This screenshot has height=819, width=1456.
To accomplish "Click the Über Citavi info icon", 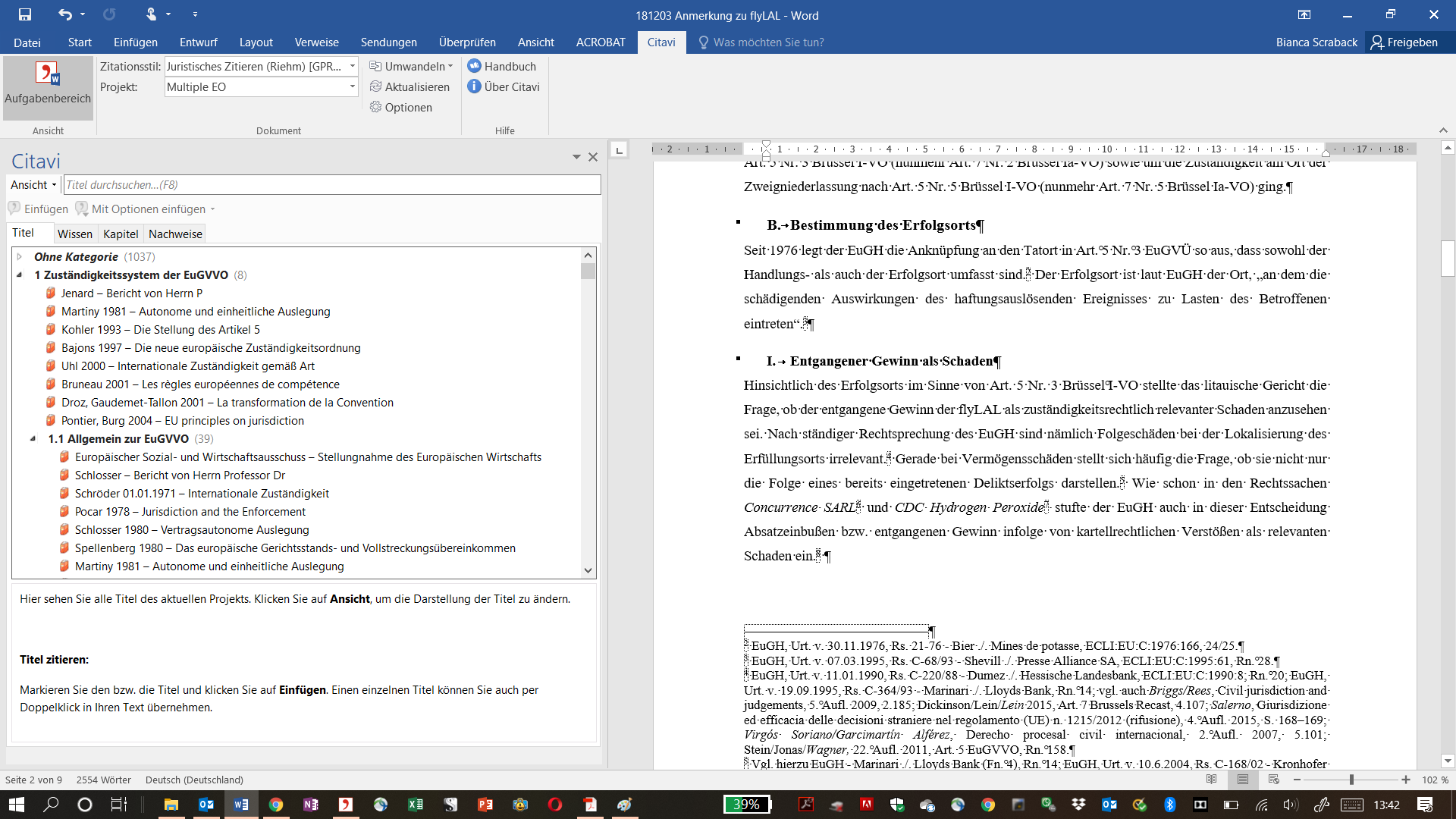I will click(475, 87).
